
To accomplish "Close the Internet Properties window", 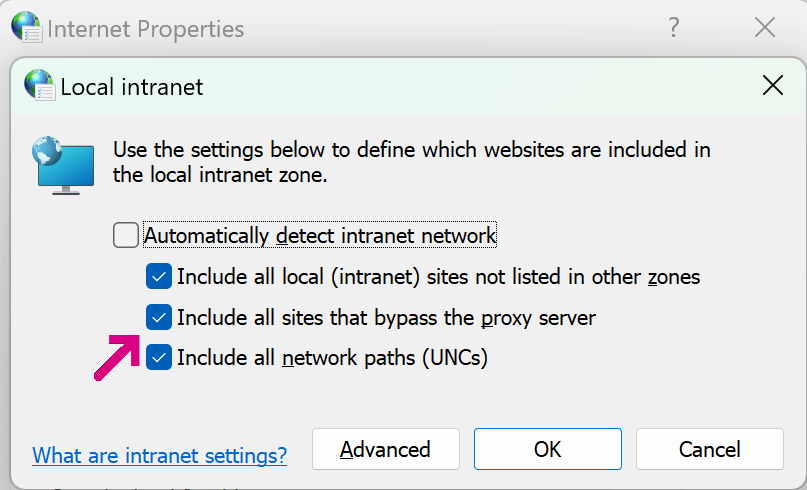I will tap(765, 28).
